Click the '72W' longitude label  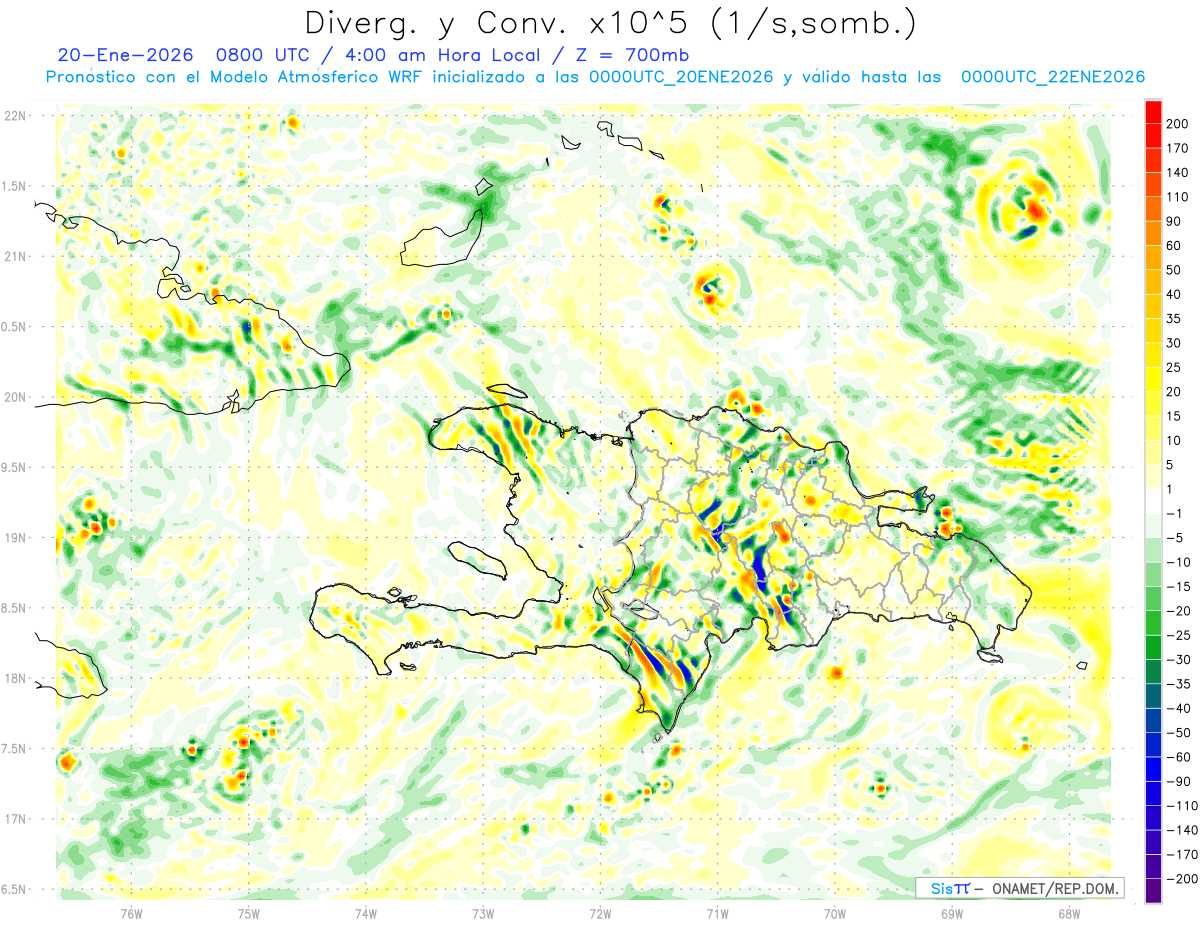point(600,912)
